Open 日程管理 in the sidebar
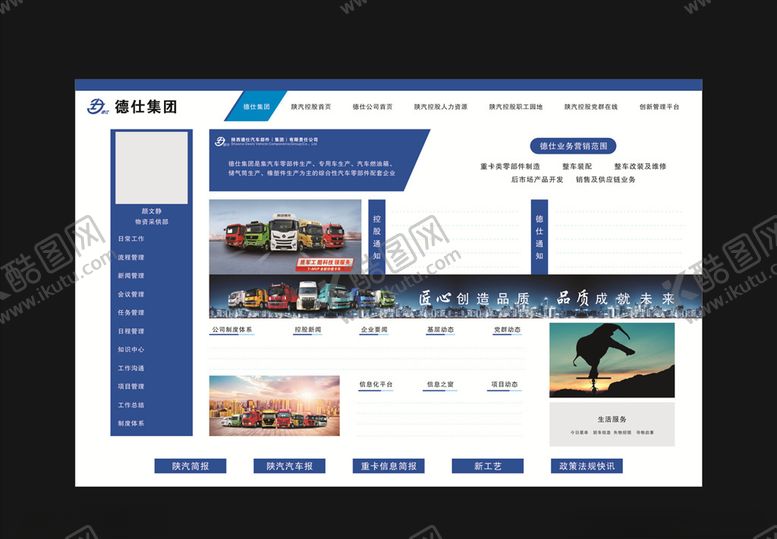The width and height of the screenshot is (777, 539). click(131, 331)
